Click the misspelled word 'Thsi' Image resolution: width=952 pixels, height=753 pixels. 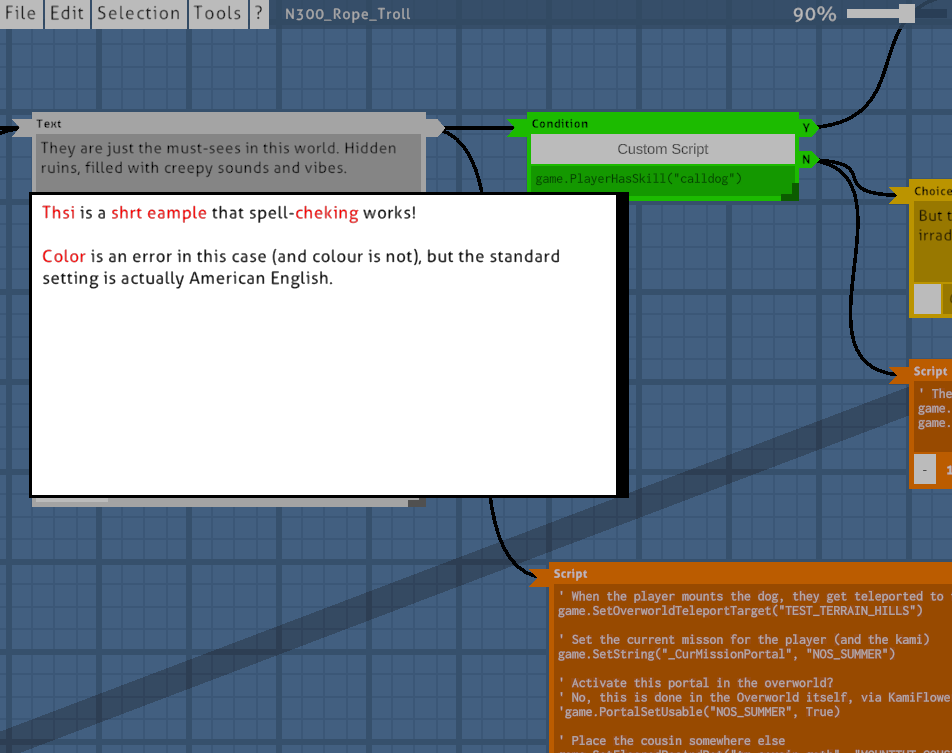pos(59,213)
